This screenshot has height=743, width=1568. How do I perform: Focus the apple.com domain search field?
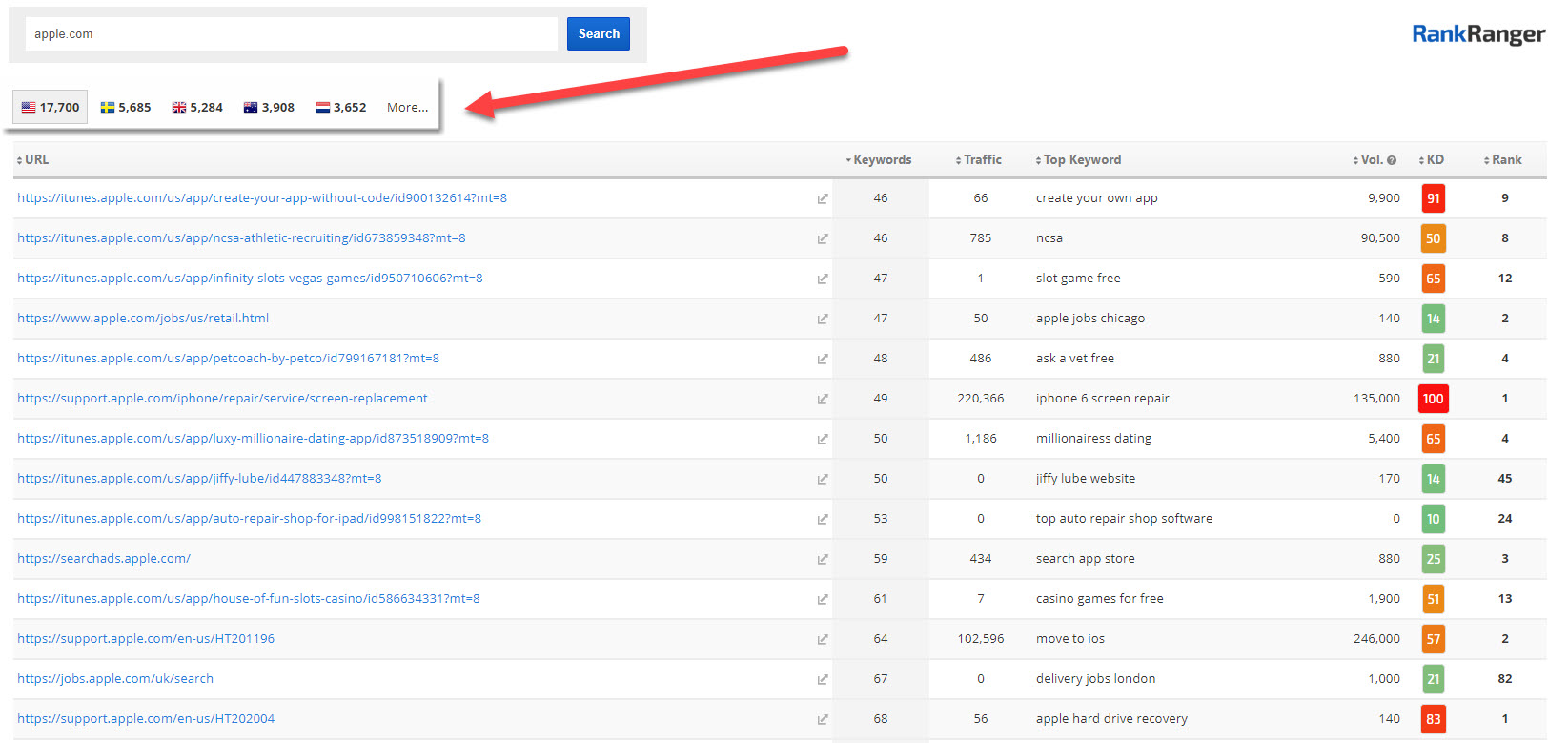pos(291,34)
